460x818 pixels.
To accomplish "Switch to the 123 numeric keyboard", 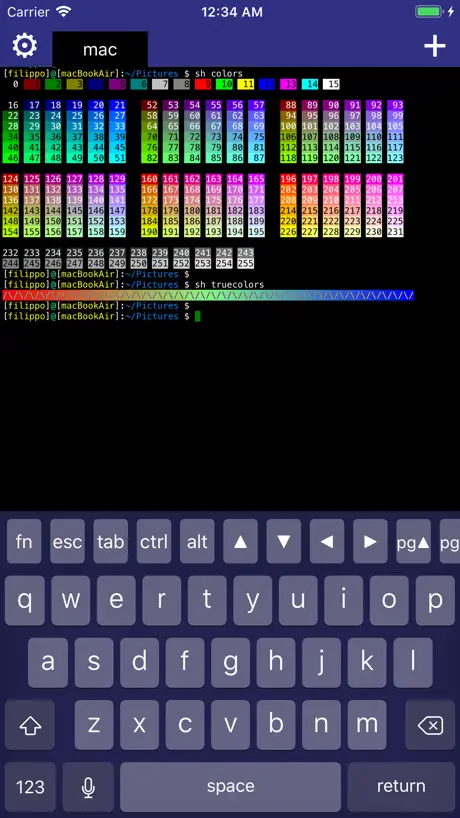I will (x=30, y=787).
